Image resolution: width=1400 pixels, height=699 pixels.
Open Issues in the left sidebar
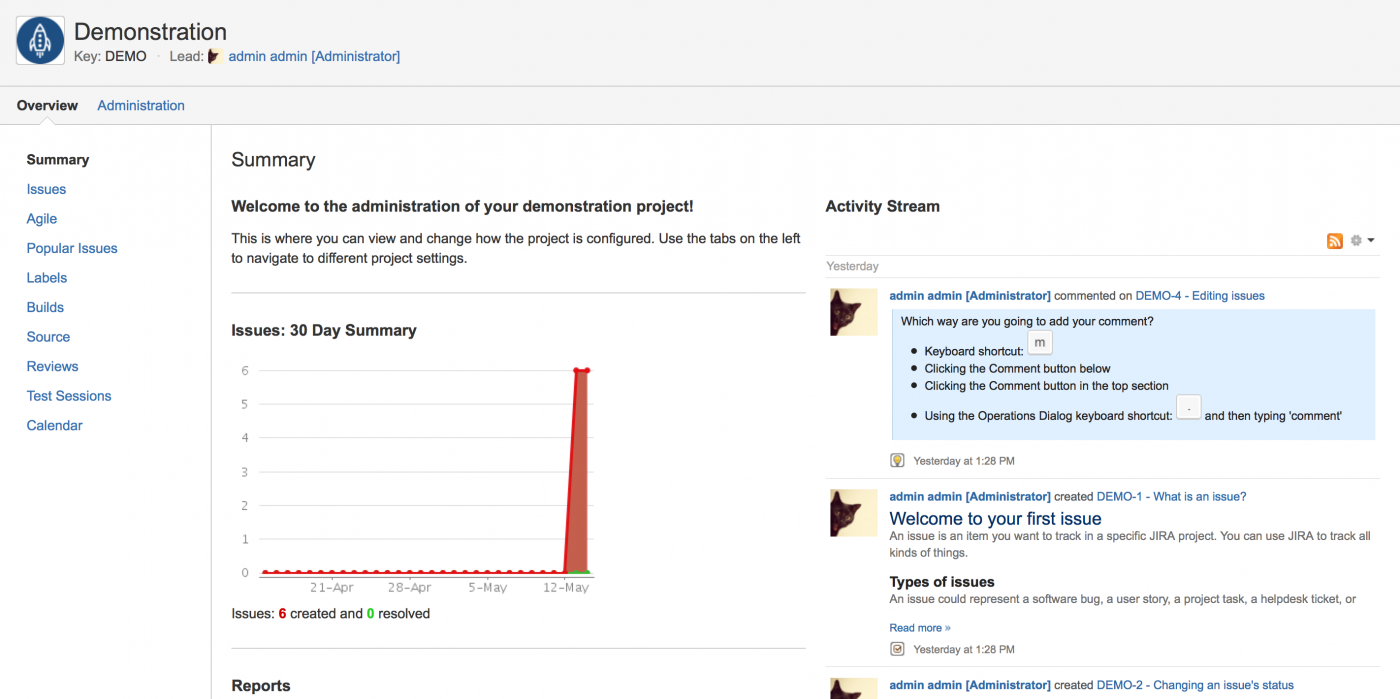click(46, 189)
